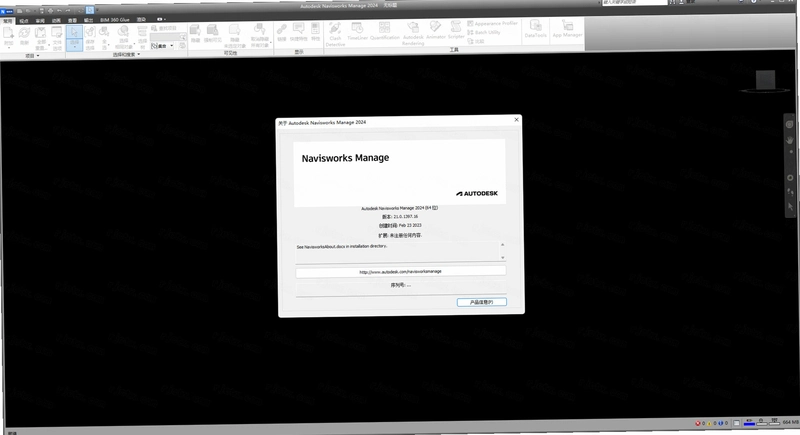The image size is (800, 435).
Task: Switch to the Animation (动画) tab
Action: tap(56, 21)
